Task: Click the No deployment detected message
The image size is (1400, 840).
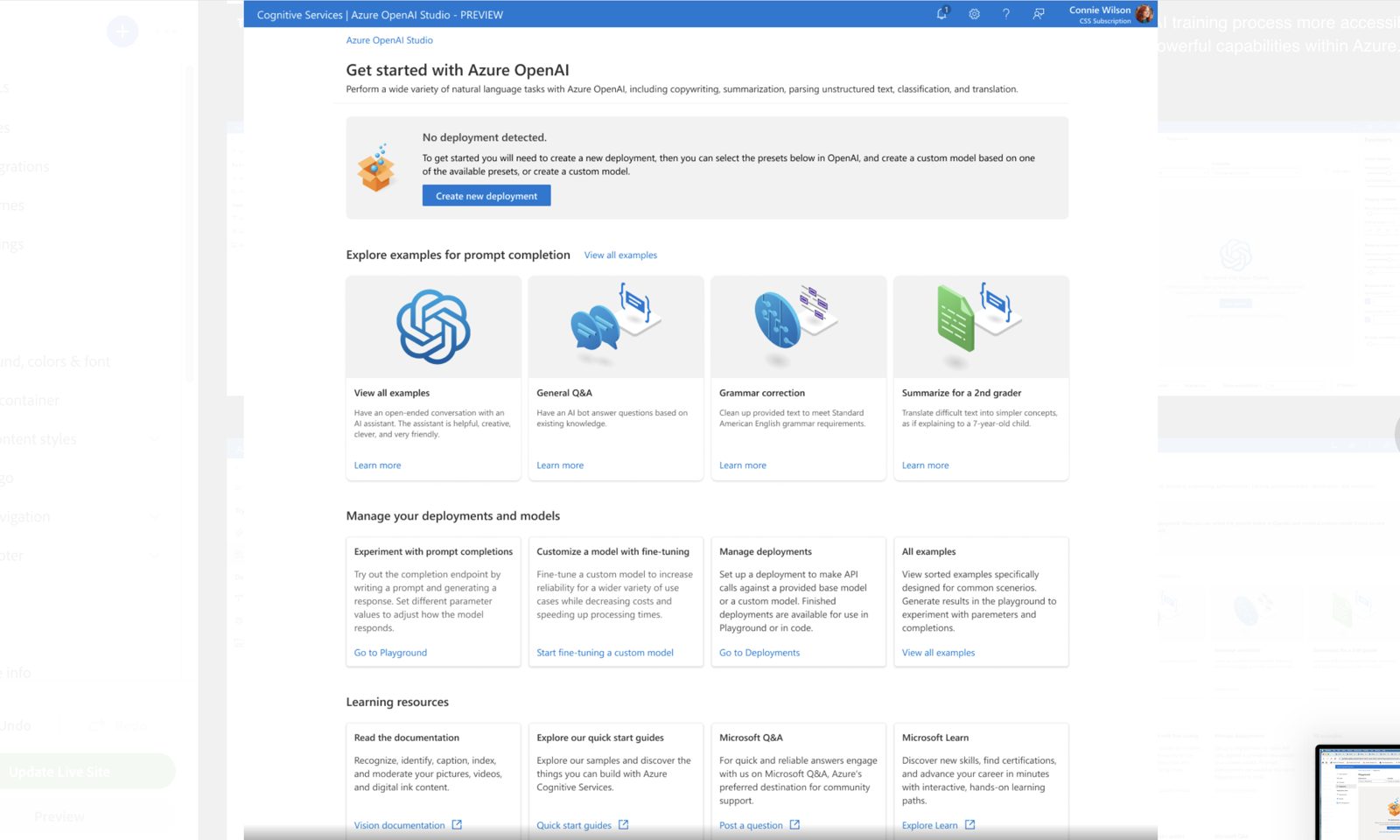Action: click(x=484, y=137)
